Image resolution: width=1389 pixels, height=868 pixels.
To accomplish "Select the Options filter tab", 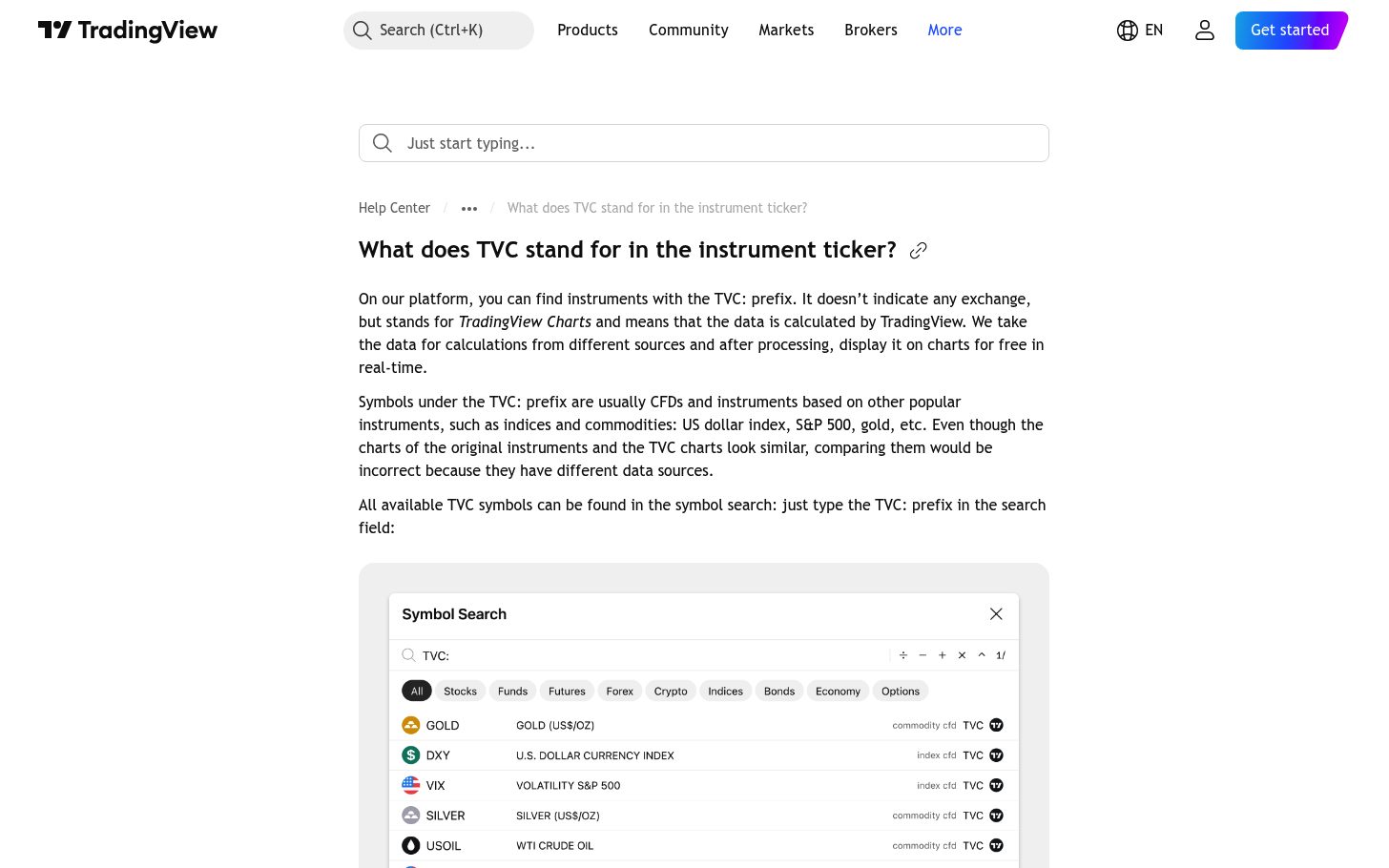I will tap(901, 692).
